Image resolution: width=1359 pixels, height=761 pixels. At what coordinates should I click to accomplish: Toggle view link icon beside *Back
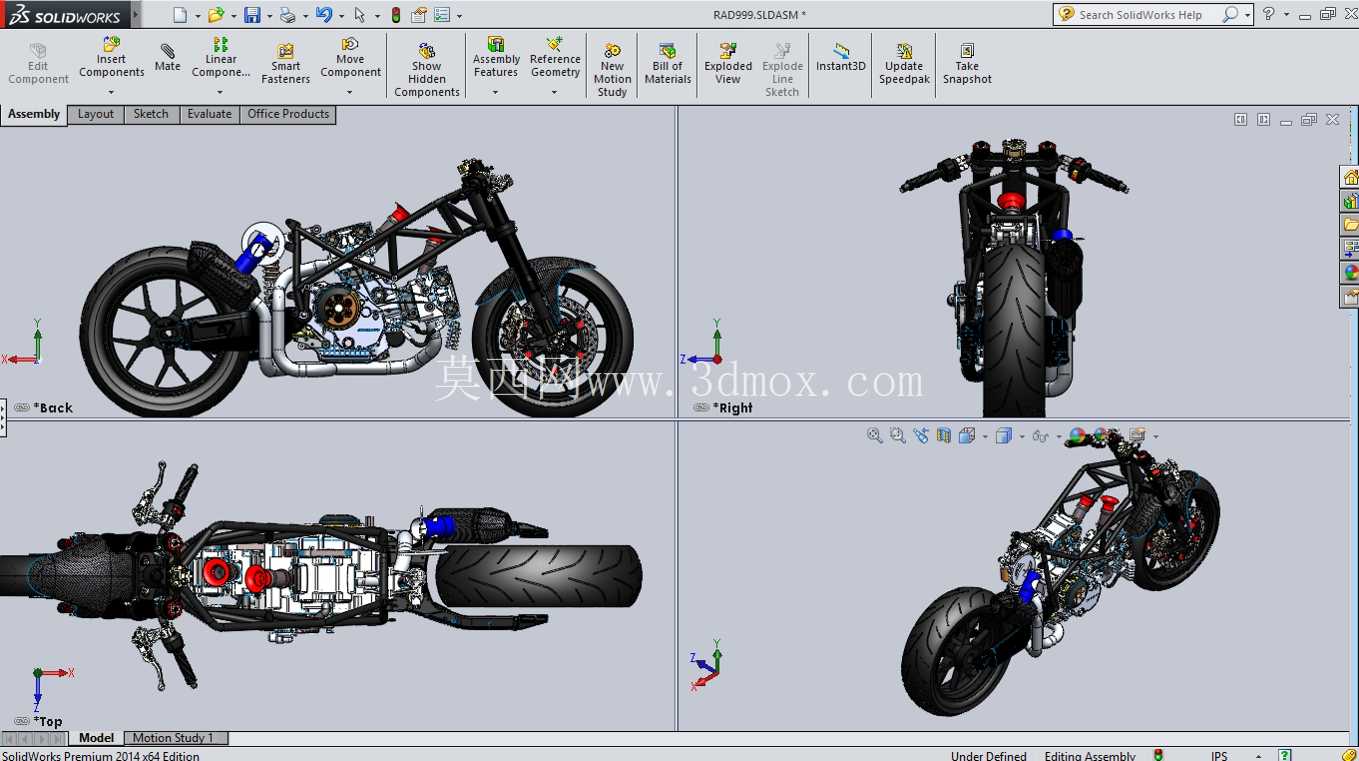click(22, 408)
